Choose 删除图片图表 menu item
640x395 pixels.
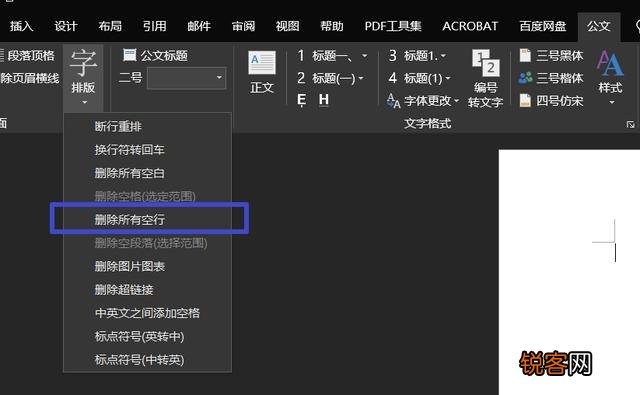[148, 266]
